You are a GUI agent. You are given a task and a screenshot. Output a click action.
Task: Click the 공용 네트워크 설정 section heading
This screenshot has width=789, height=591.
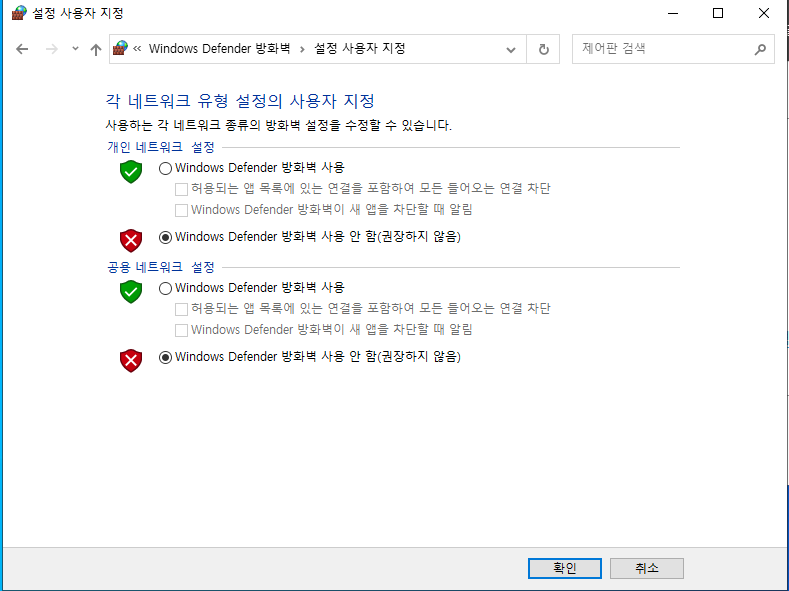pyautogui.click(x=161, y=267)
